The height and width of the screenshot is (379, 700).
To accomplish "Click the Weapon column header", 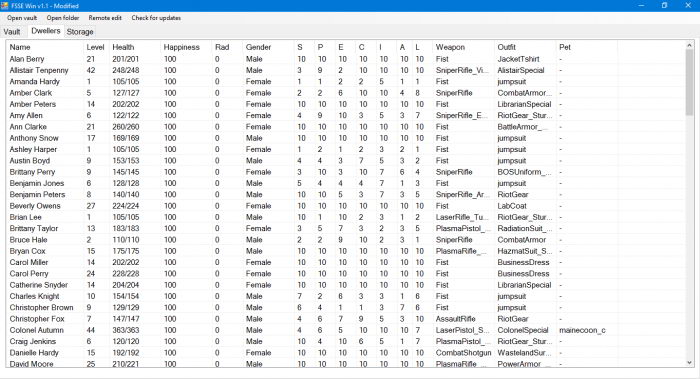I will (463, 47).
